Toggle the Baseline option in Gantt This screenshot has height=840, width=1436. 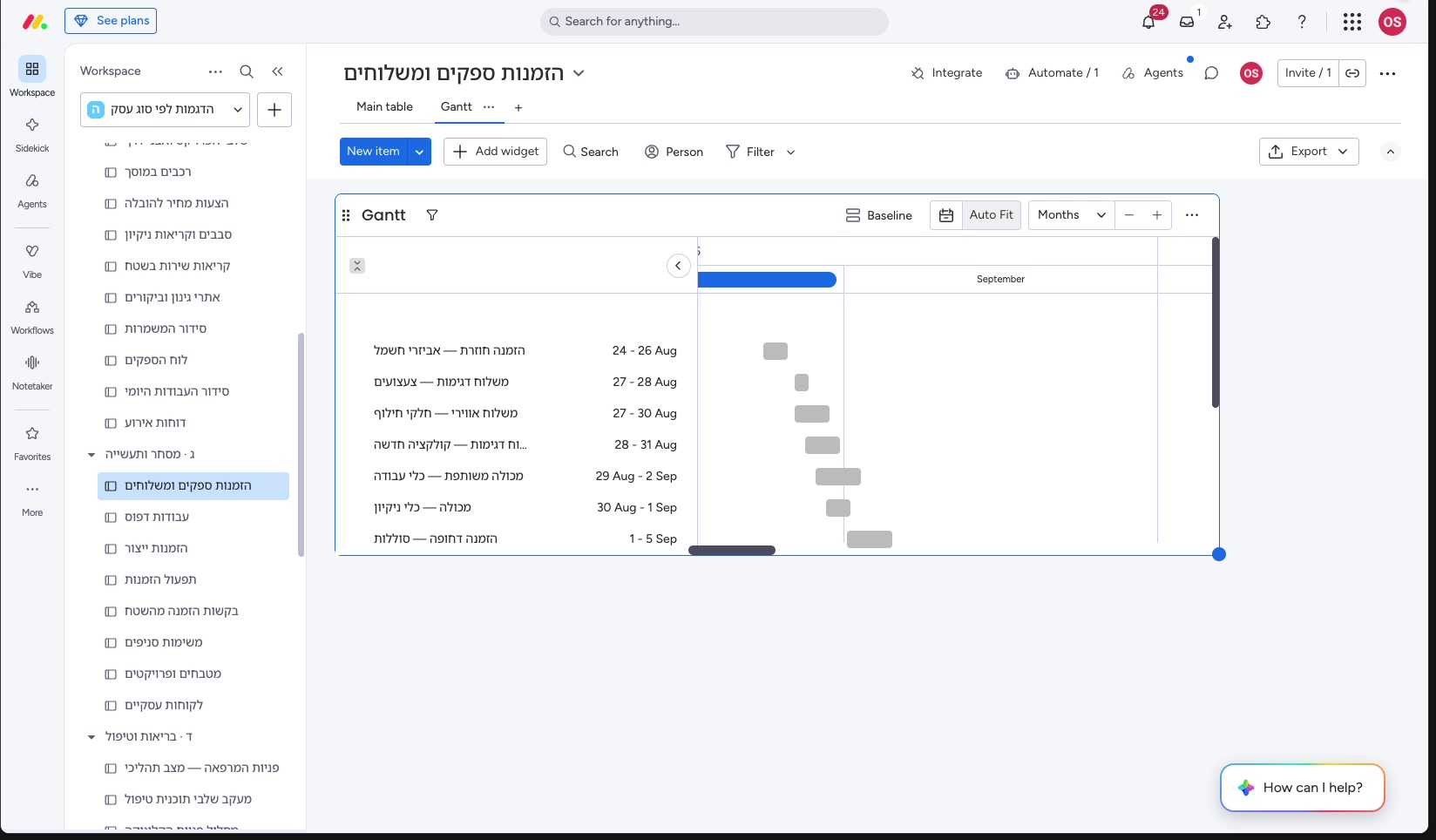879,215
